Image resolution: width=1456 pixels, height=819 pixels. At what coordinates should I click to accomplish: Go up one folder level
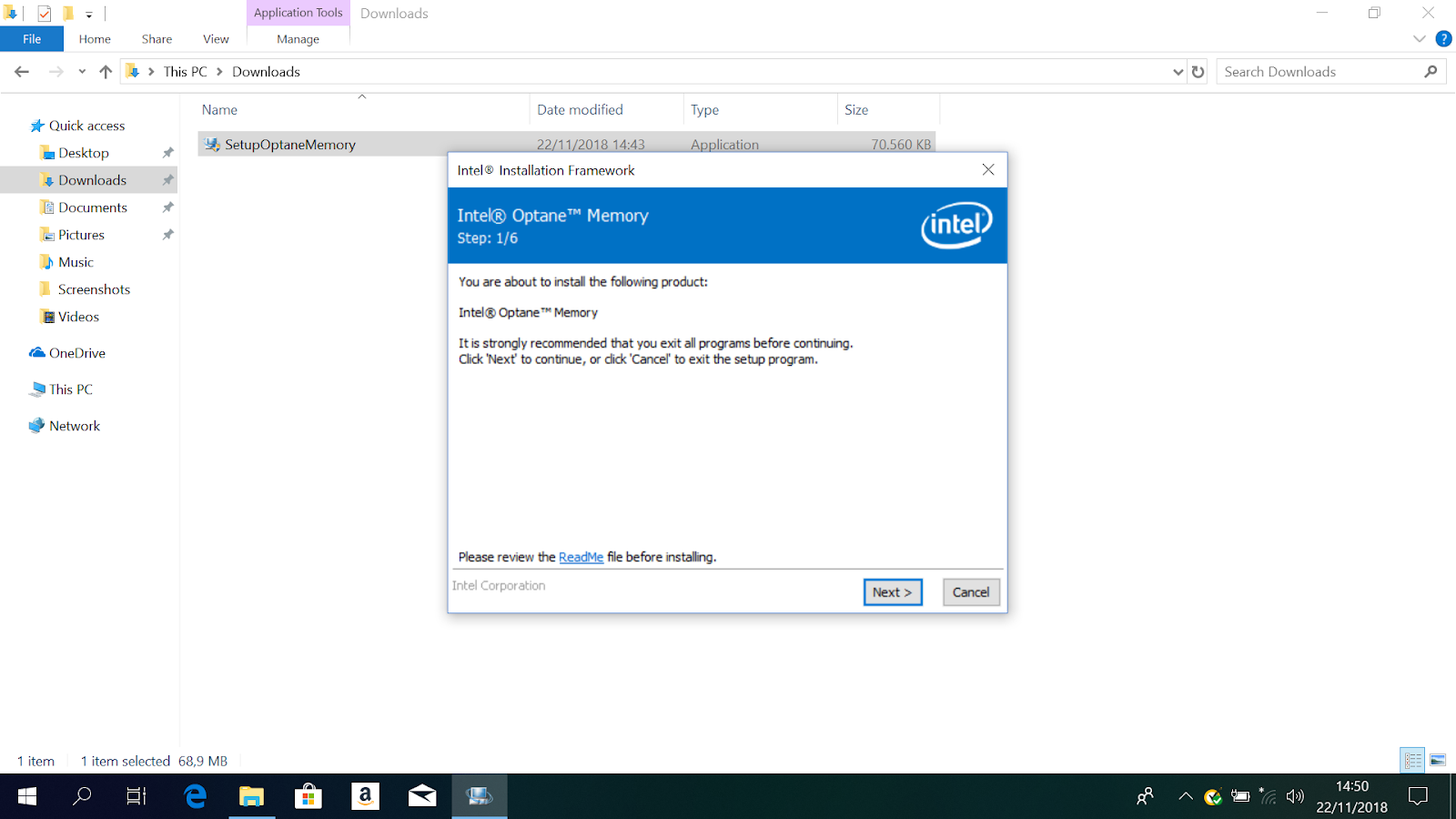click(106, 72)
